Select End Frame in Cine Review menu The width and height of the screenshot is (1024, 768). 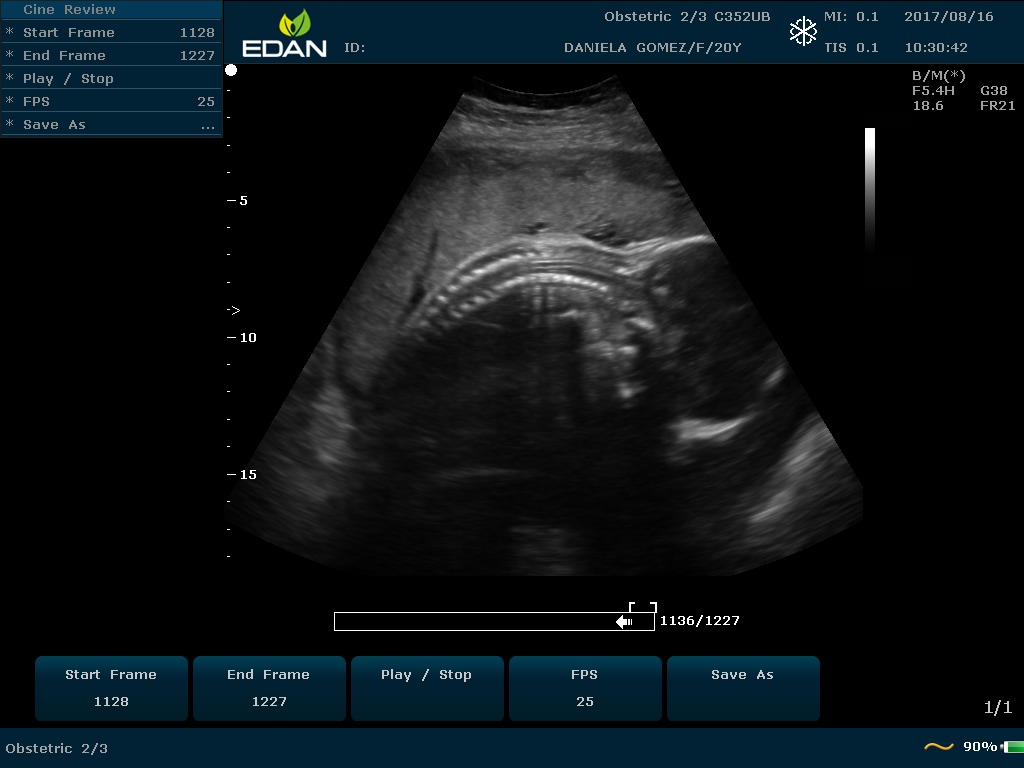111,55
